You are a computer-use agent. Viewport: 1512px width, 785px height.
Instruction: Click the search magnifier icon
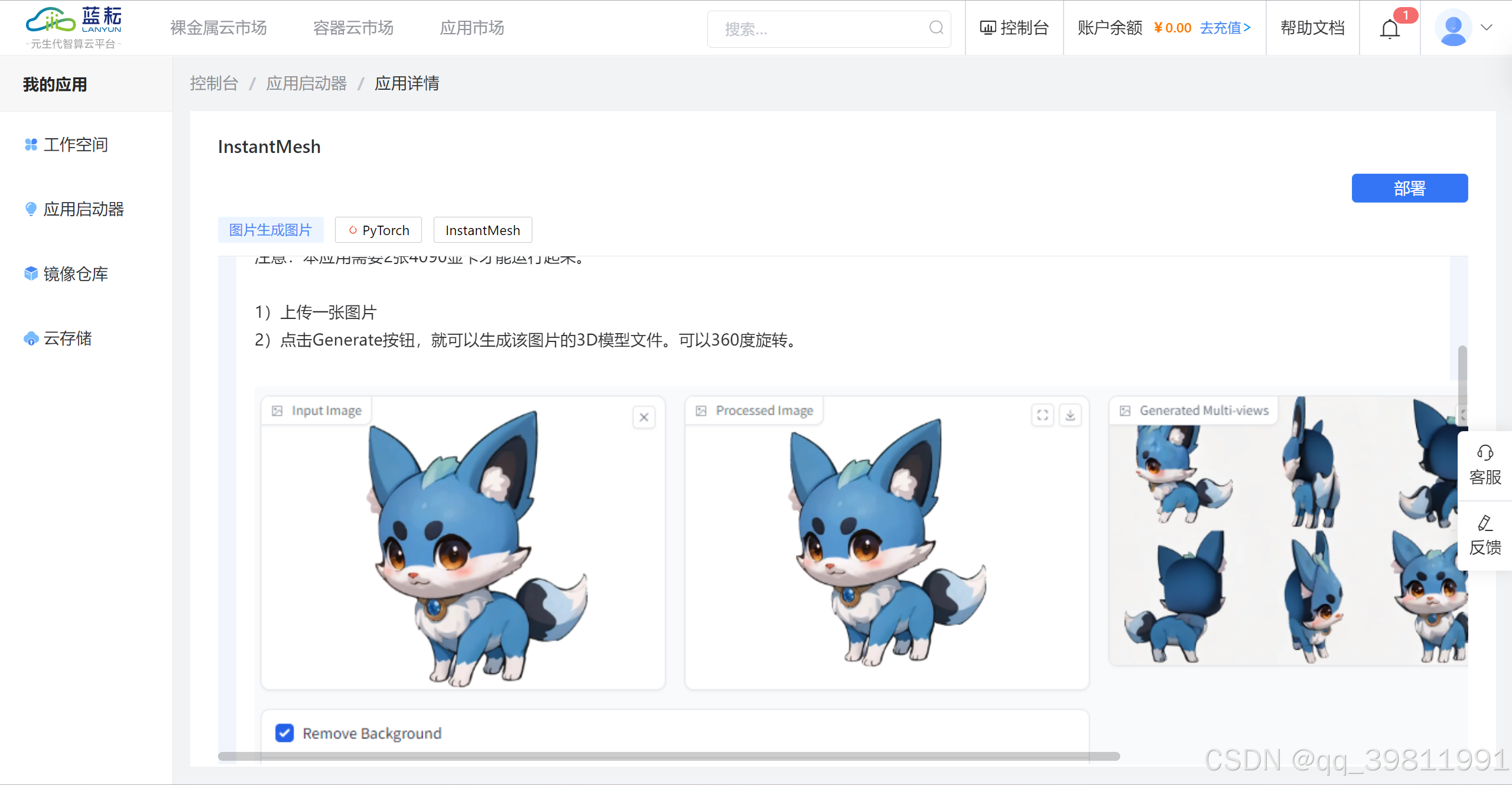click(935, 28)
